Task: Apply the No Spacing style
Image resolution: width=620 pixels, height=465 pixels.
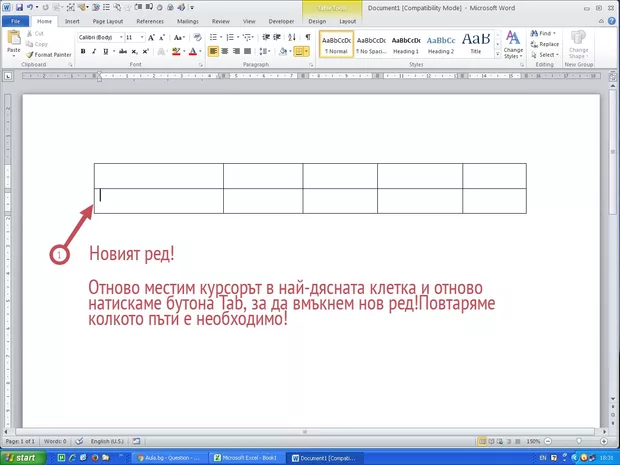Action: coord(371,44)
